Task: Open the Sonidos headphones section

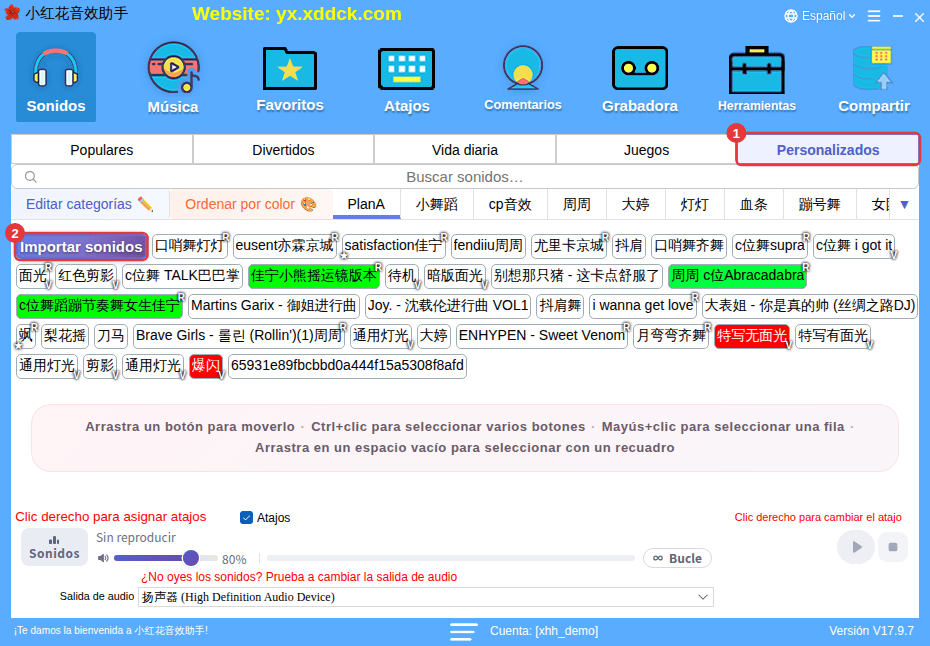Action: coord(56,77)
